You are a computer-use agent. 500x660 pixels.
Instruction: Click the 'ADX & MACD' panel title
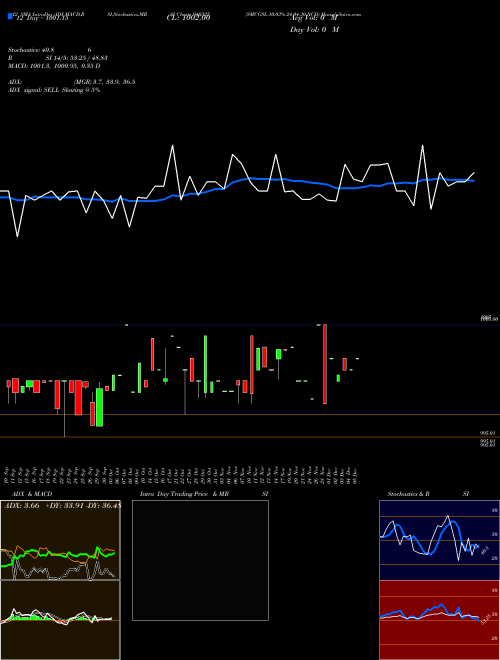click(x=32, y=494)
